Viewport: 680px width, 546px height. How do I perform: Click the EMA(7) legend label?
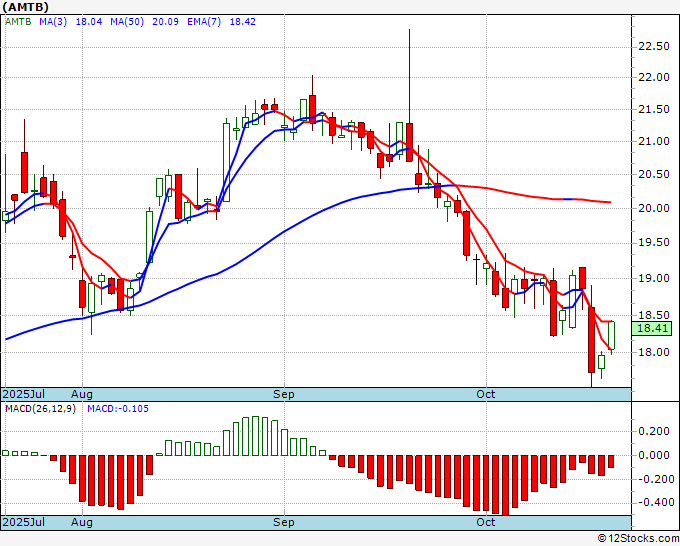(204, 22)
